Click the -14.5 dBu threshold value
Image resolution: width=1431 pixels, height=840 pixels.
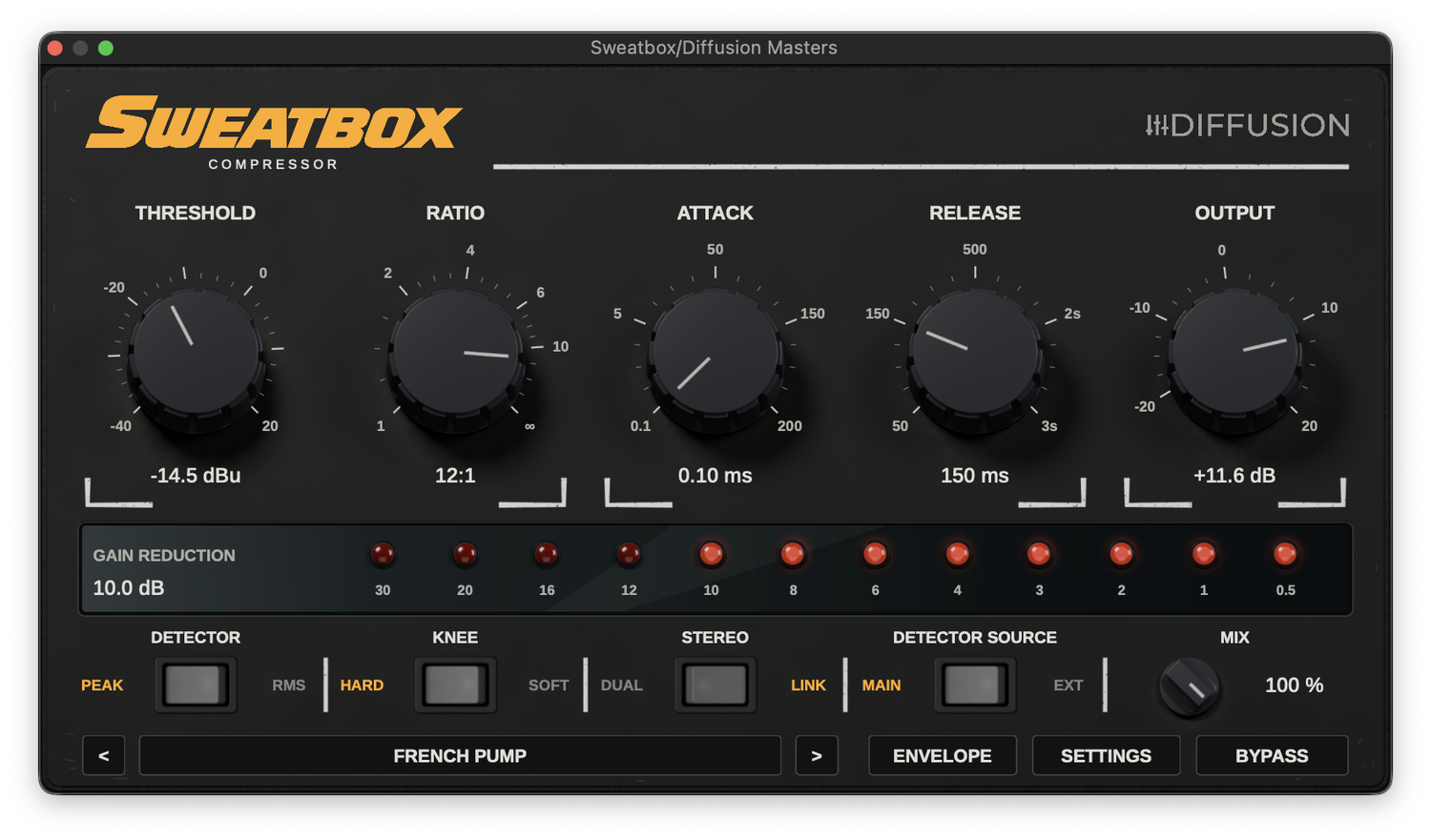coord(196,475)
